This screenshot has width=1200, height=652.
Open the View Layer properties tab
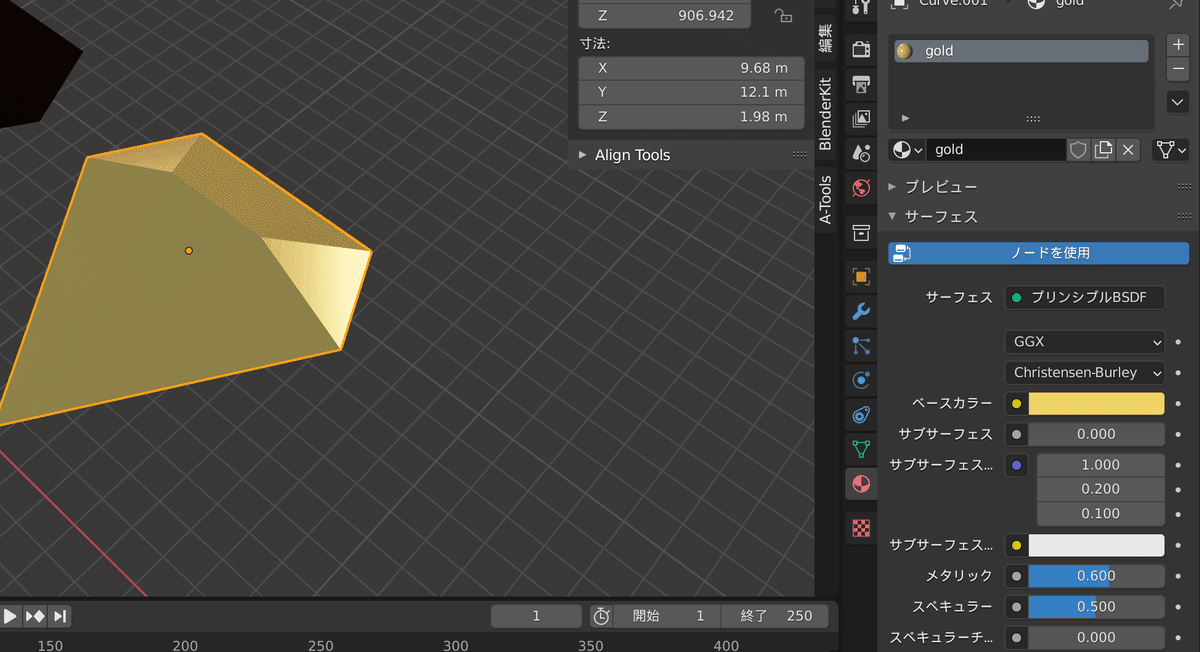click(x=860, y=119)
